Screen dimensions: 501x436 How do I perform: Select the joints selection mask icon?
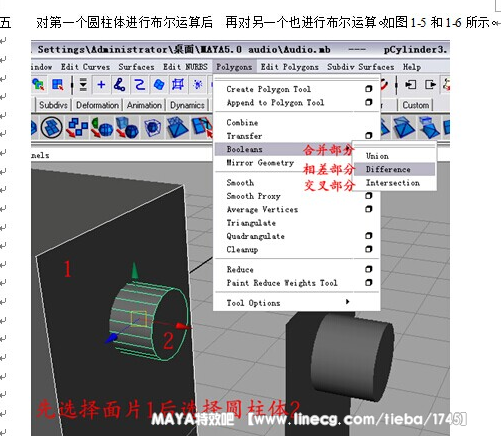click(x=119, y=85)
